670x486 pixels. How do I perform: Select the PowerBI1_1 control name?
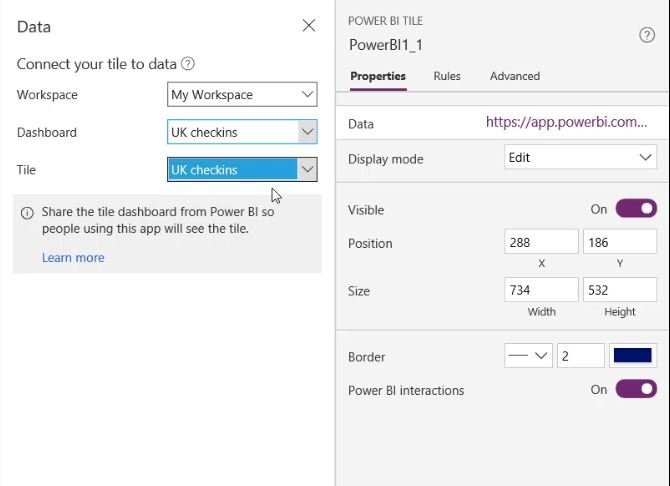coord(386,45)
